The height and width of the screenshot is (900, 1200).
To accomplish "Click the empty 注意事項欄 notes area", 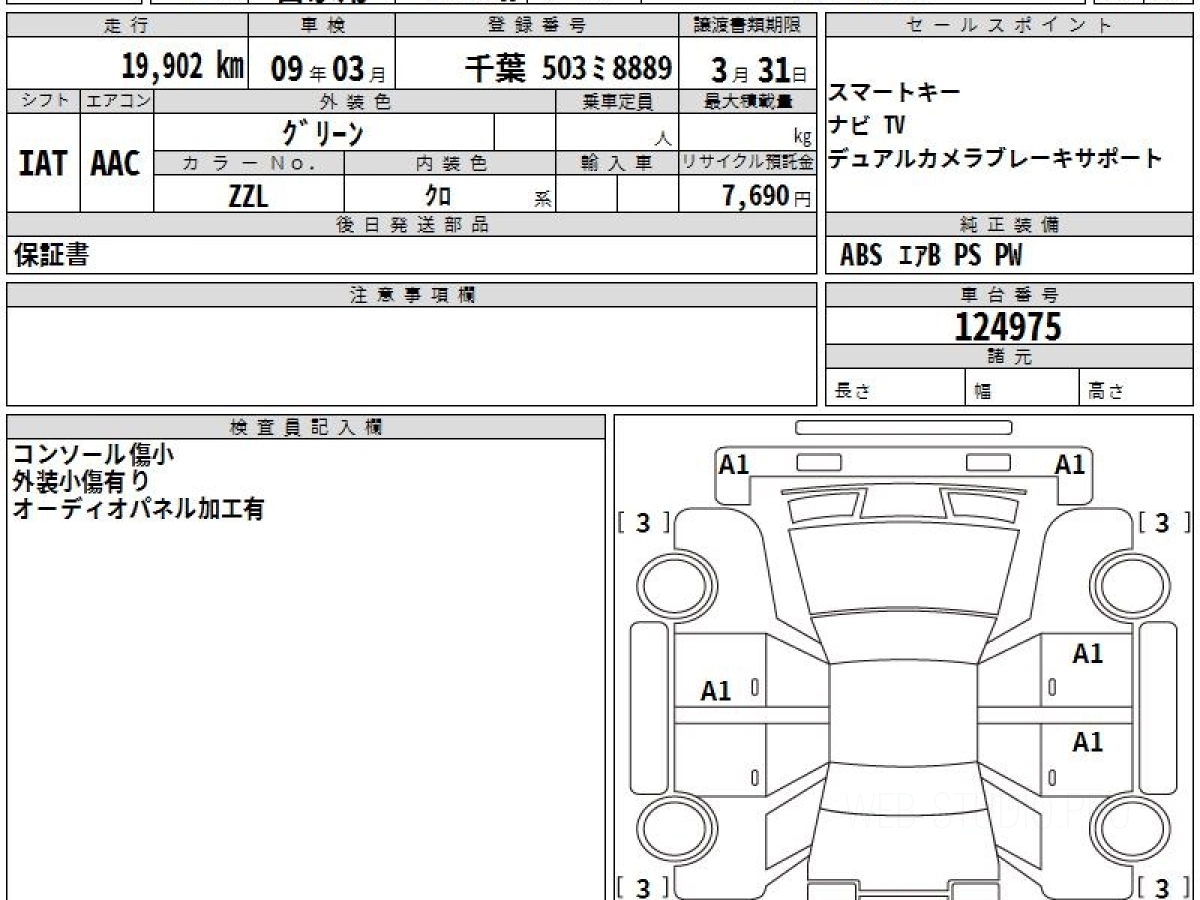I will tap(411, 355).
